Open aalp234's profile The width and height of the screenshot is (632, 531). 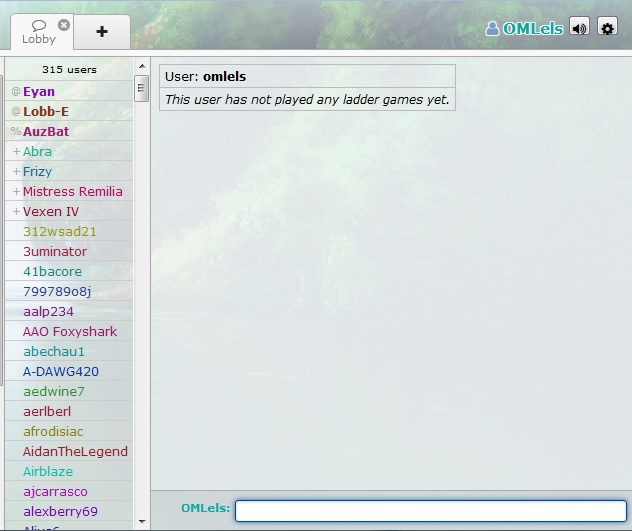click(69, 311)
